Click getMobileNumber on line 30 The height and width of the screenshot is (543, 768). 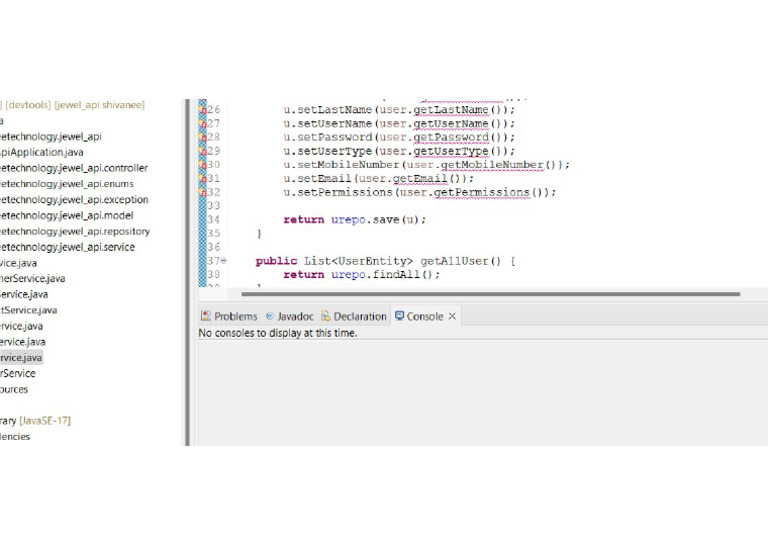click(x=492, y=165)
